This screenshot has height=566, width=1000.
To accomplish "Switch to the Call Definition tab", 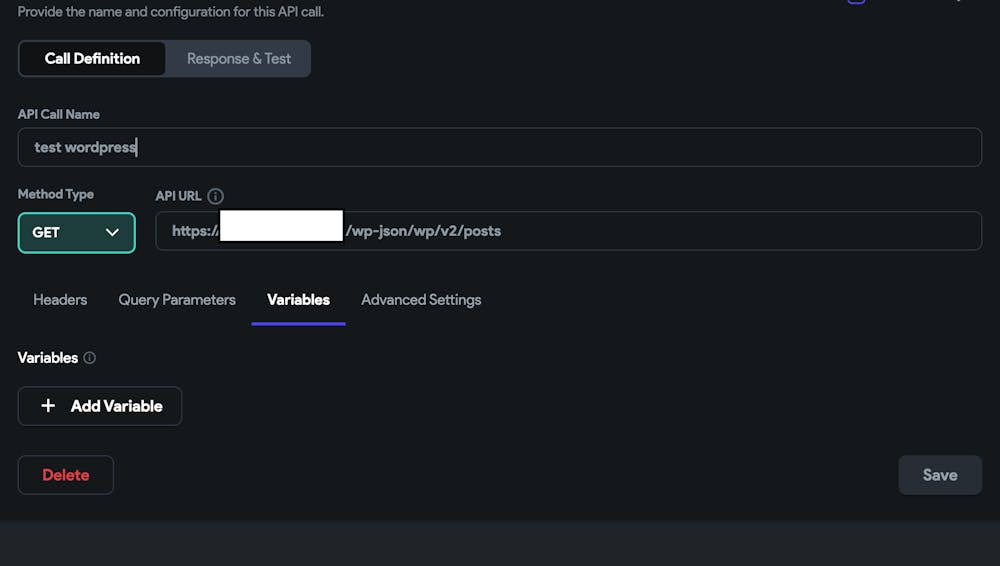I will pyautogui.click(x=92, y=59).
